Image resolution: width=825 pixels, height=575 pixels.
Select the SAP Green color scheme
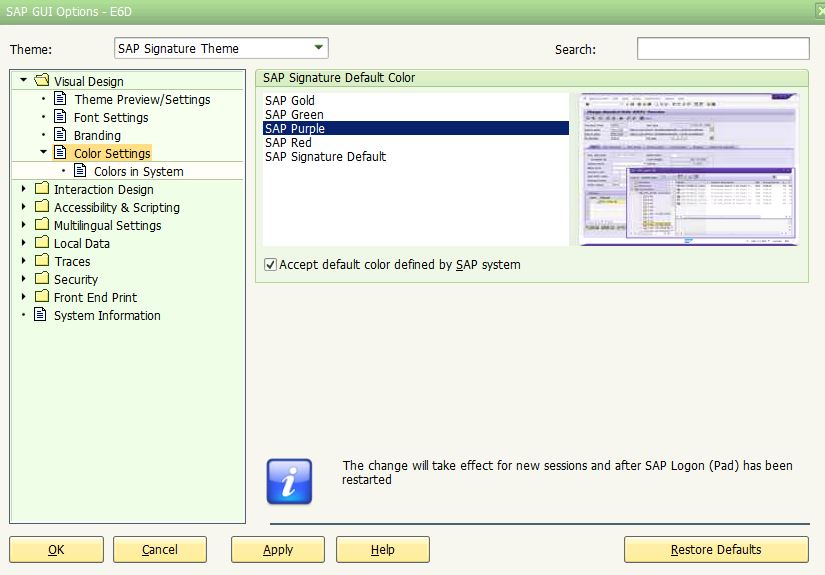[x=416, y=115]
